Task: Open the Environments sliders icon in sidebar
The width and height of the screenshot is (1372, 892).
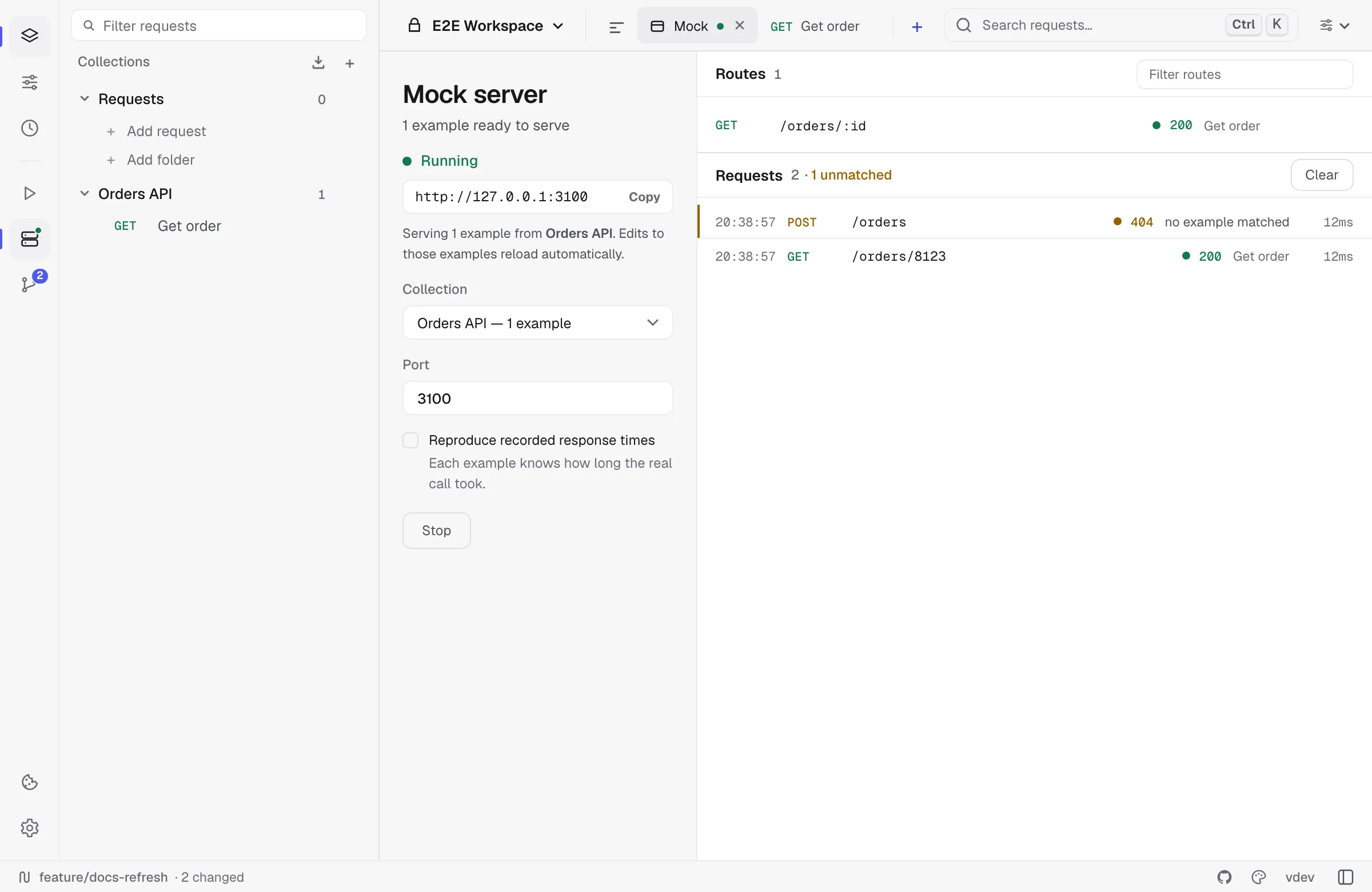Action: pyautogui.click(x=29, y=82)
